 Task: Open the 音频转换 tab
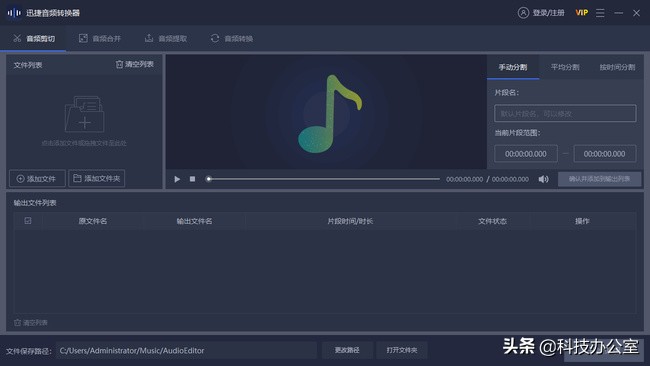(x=232, y=39)
